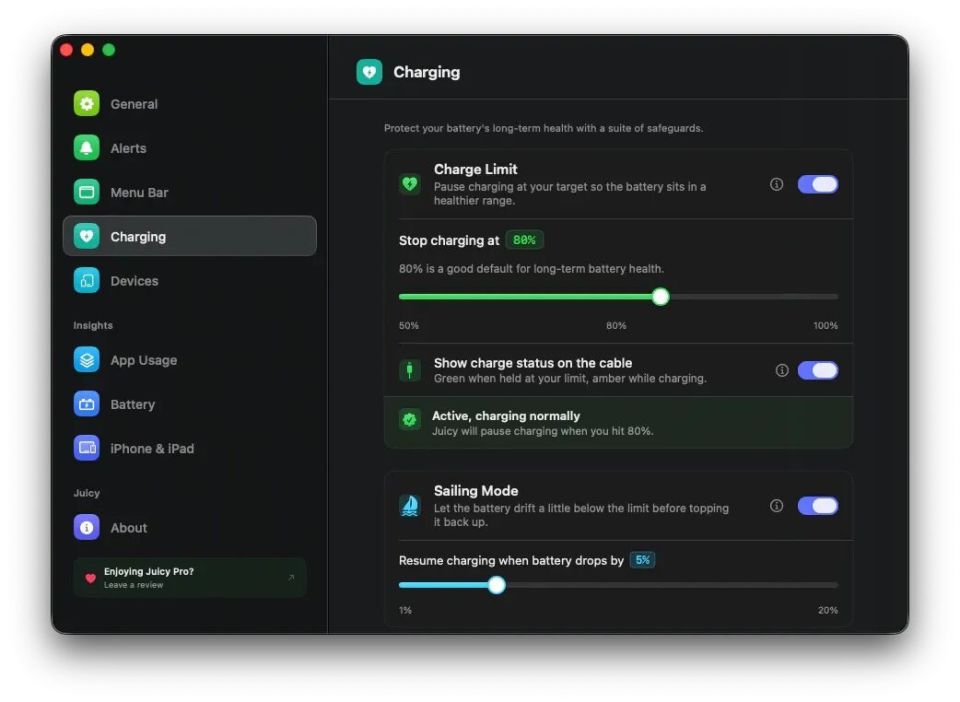This screenshot has height=702, width=960.
Task: Click the Devices icon in sidebar
Action: (x=86, y=280)
